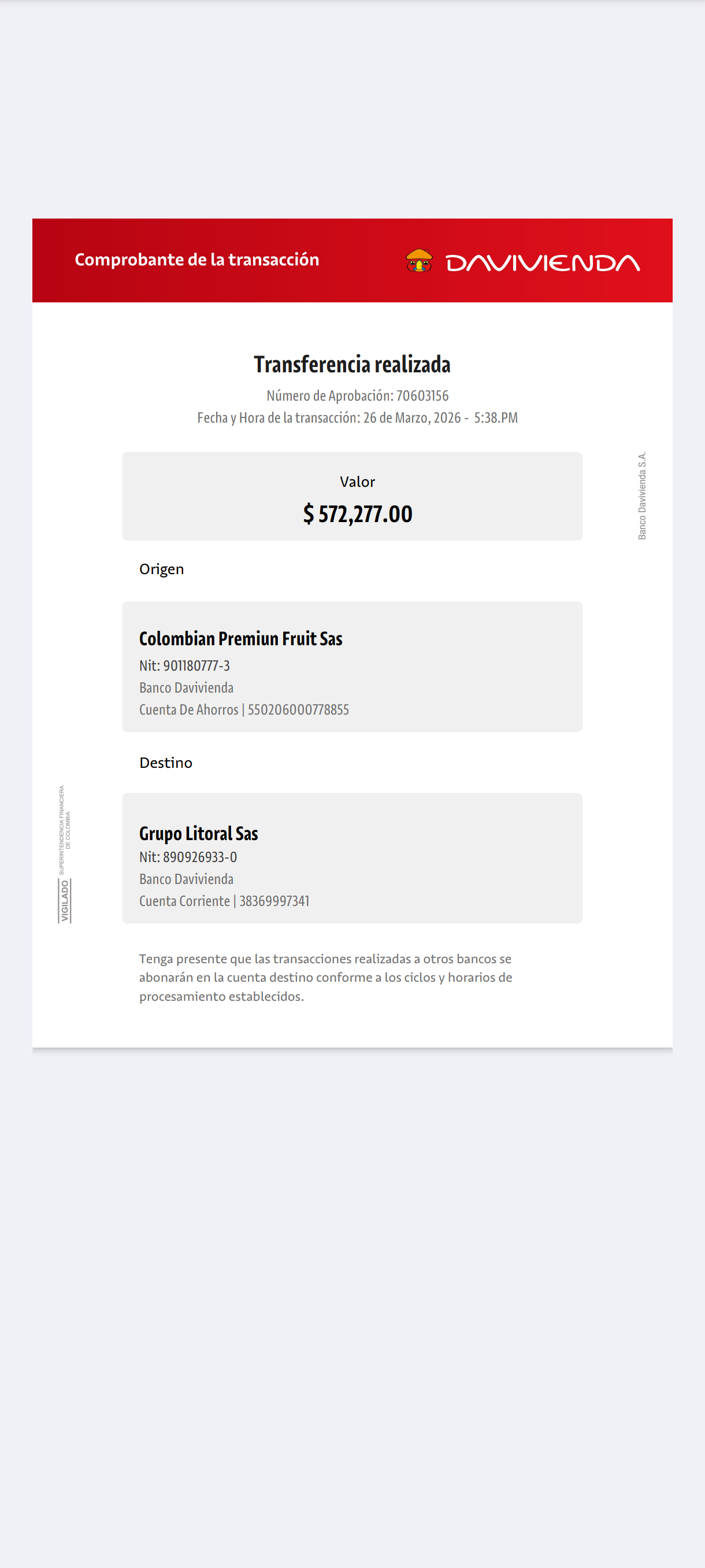The width and height of the screenshot is (705, 1568).
Task: Click the Valor label above the amount
Action: 358,482
